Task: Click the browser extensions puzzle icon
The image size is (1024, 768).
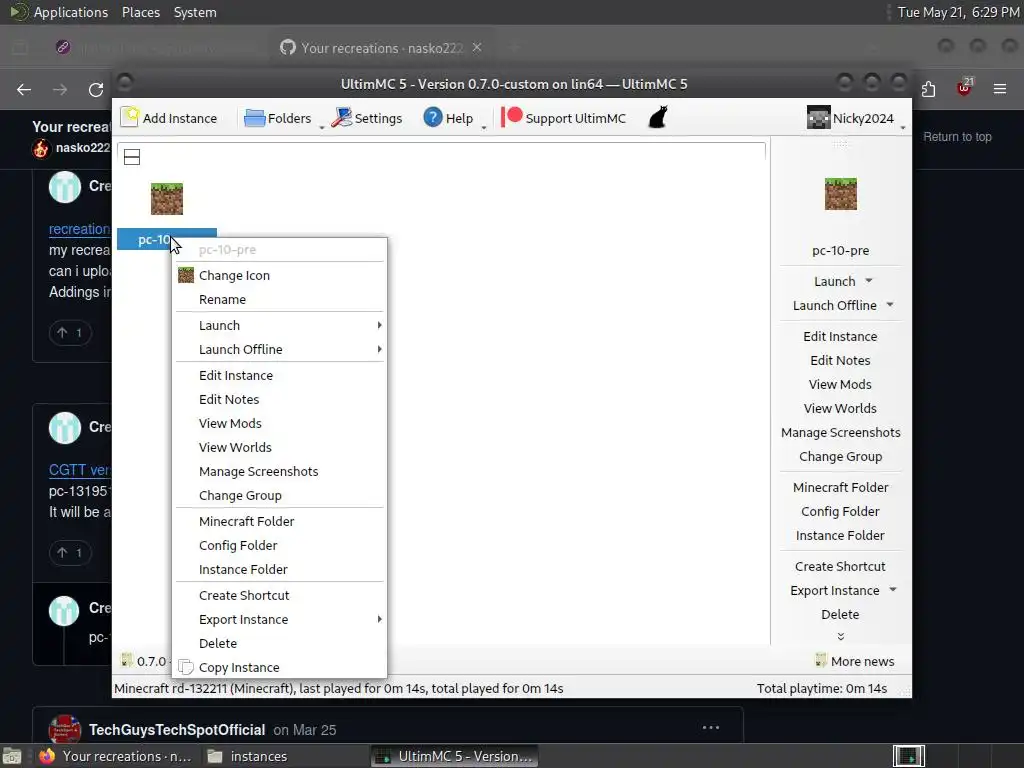Action: click(928, 89)
